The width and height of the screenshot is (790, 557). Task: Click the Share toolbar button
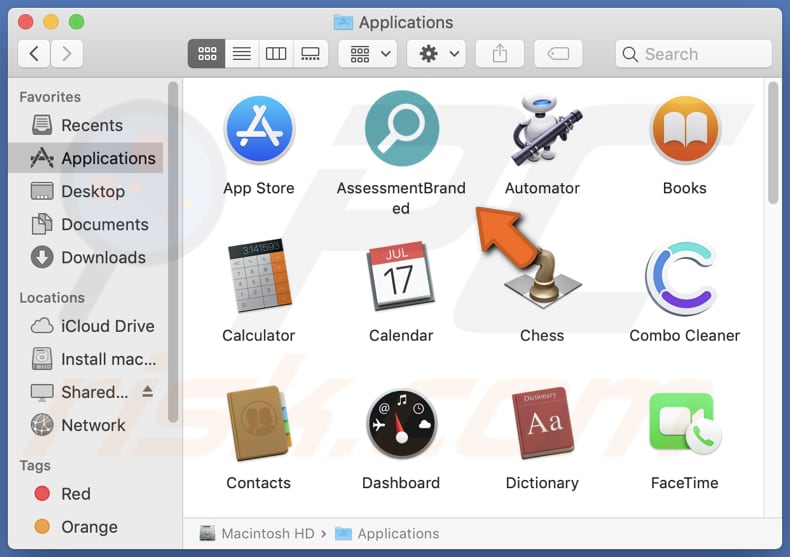coord(500,53)
